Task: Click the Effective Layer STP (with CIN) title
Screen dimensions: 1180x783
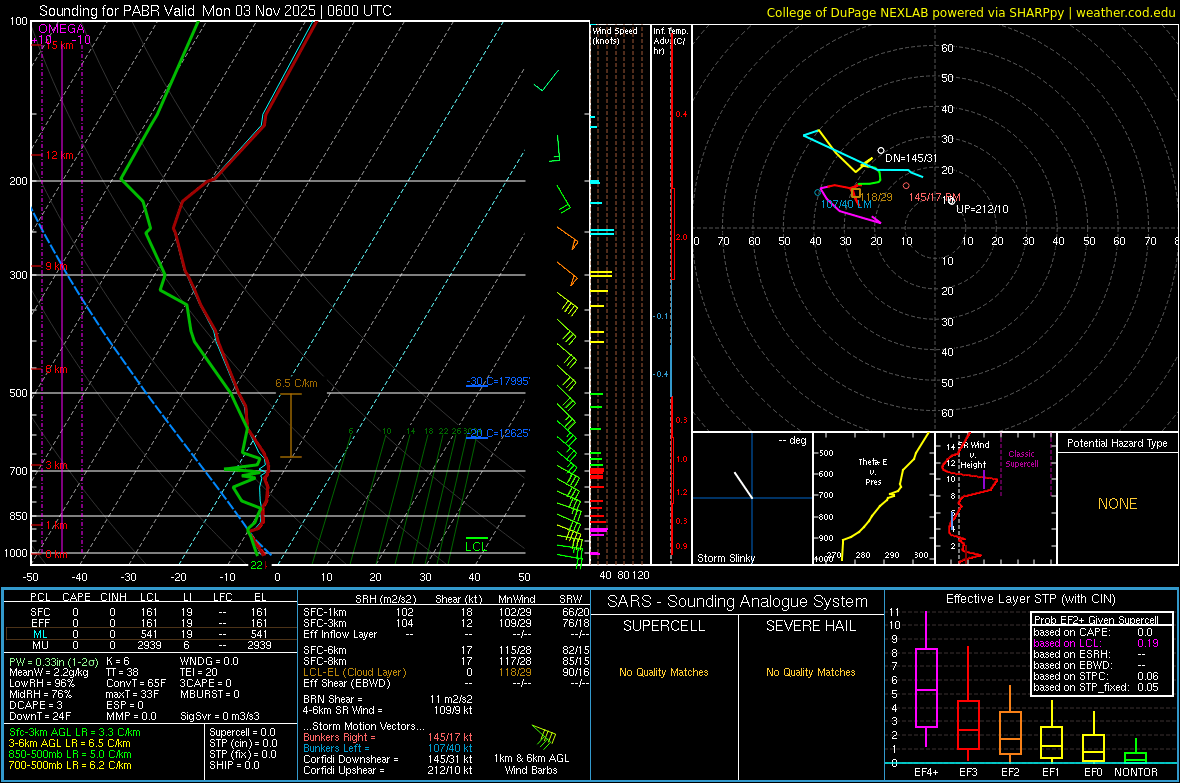Action: pyautogui.click(x=1030, y=599)
